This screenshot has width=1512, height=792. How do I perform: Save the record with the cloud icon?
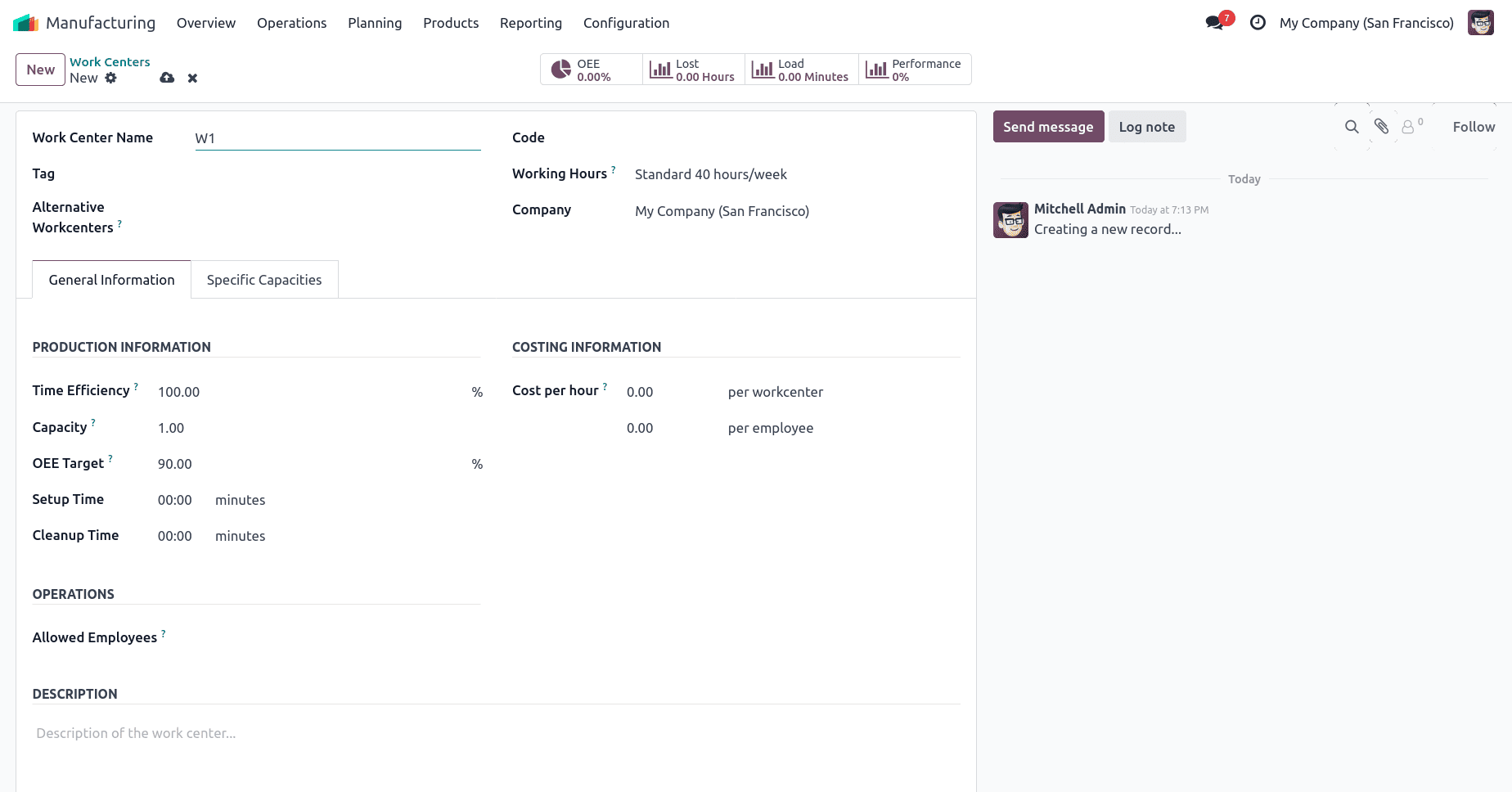coord(167,78)
